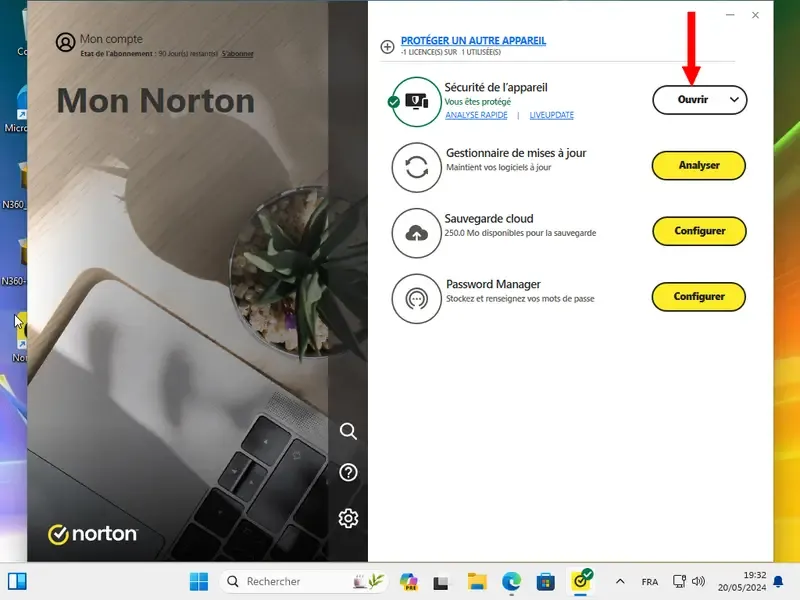Open the clock showing 19:32
Viewport: 800px width, 600px height.
click(x=742, y=581)
